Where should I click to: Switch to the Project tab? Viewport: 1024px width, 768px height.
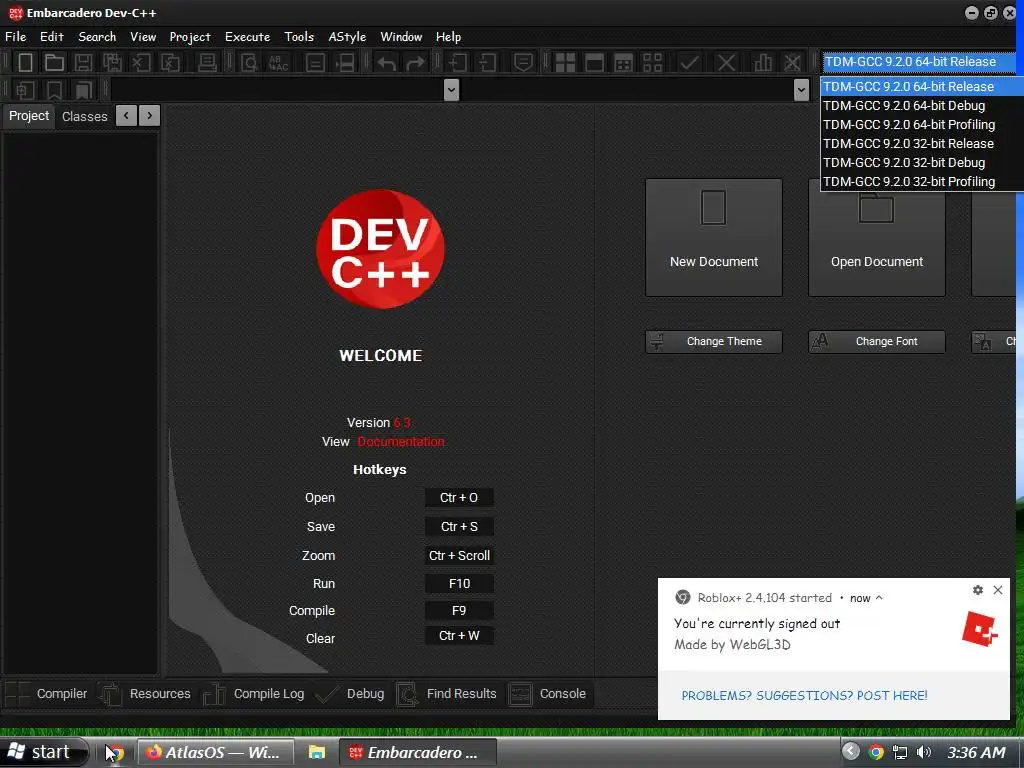click(x=29, y=116)
